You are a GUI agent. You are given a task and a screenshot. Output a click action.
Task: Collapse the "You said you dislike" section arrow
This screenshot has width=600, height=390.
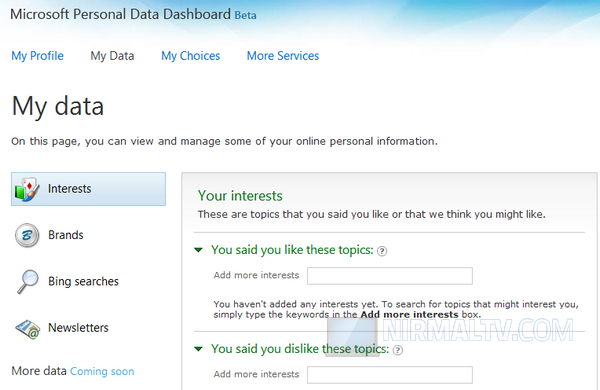[198, 349]
